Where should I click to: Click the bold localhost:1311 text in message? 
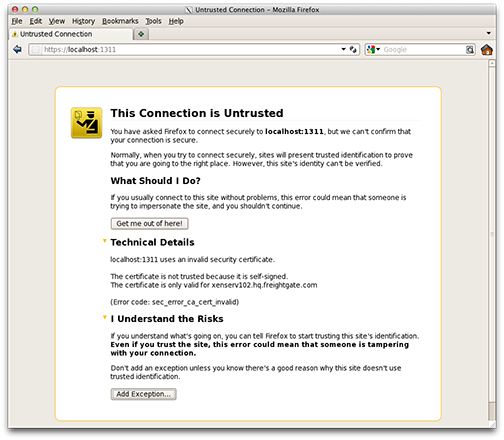coord(294,132)
